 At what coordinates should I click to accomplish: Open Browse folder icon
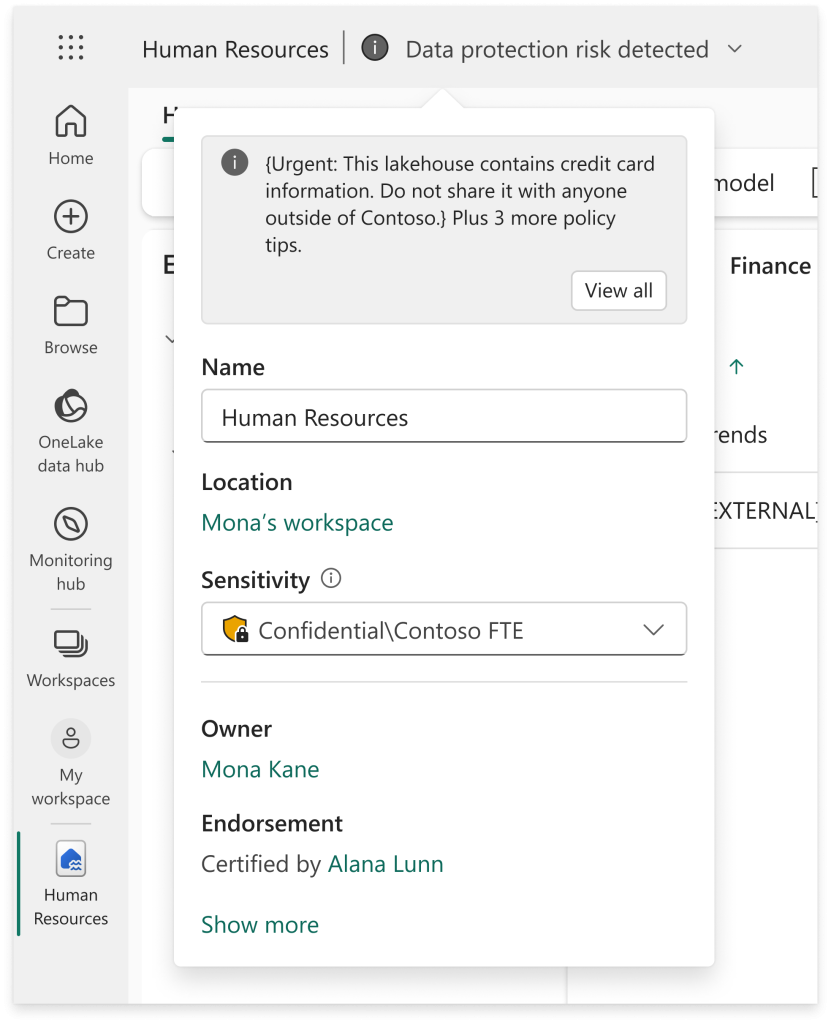click(x=71, y=311)
